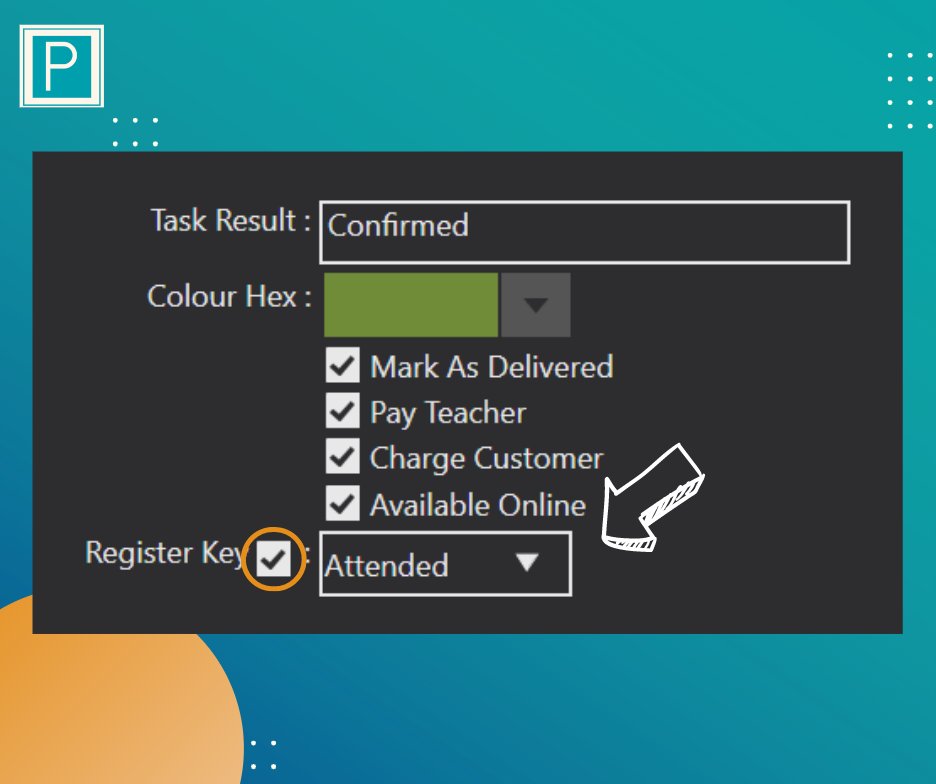Click the P logo icon

pos(61,66)
